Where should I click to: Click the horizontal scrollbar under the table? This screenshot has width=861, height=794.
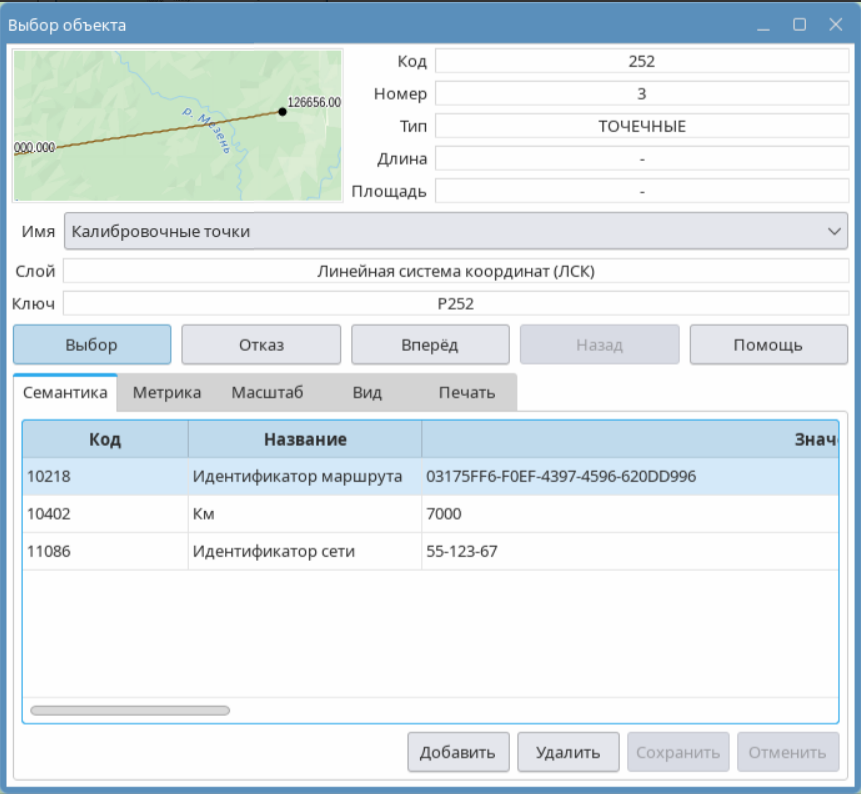coord(130,710)
